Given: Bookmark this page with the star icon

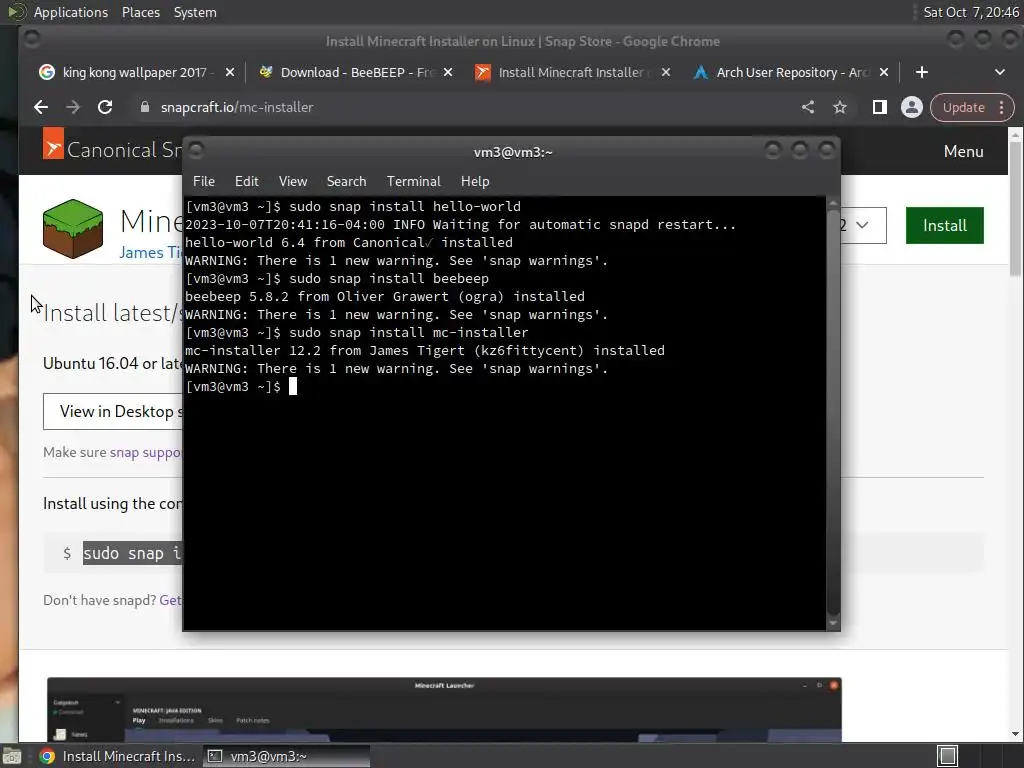Looking at the screenshot, I should [840, 107].
